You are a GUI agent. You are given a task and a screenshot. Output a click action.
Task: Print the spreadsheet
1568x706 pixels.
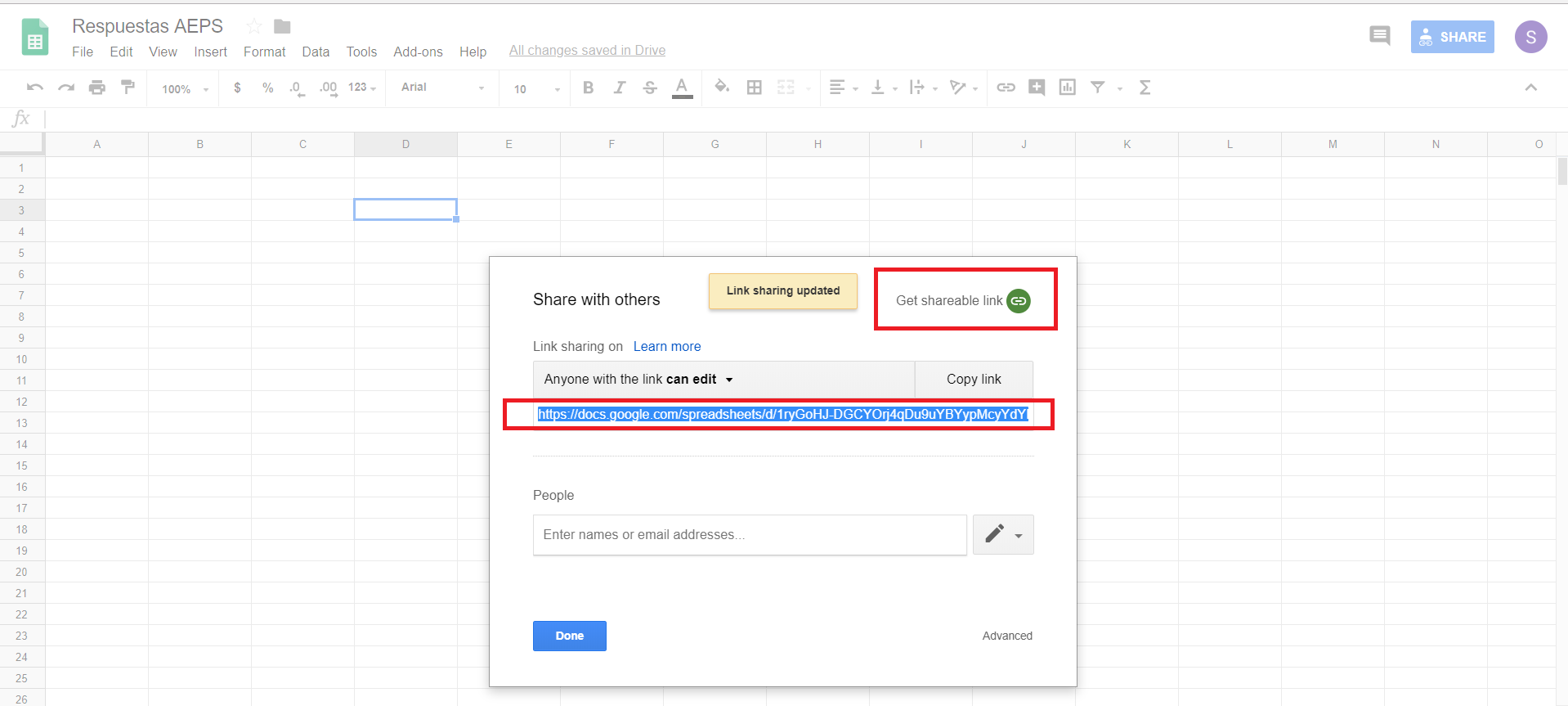[97, 88]
